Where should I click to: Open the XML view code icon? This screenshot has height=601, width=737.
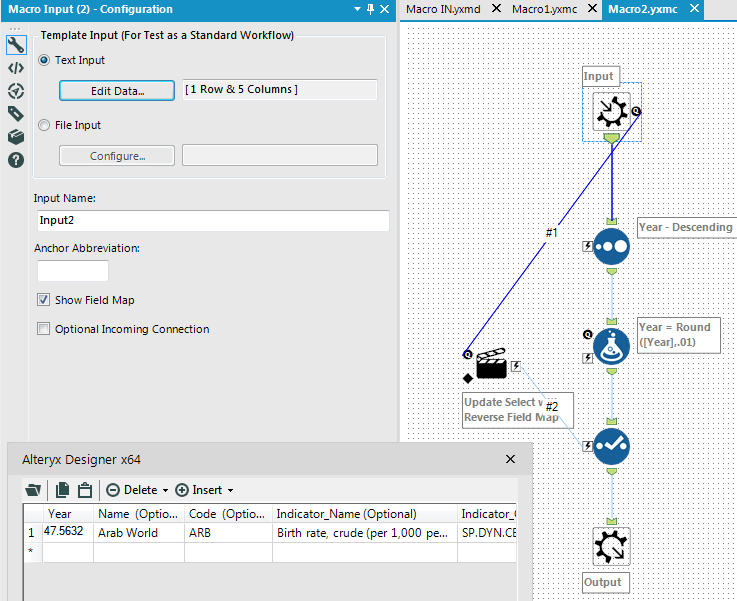(16, 68)
